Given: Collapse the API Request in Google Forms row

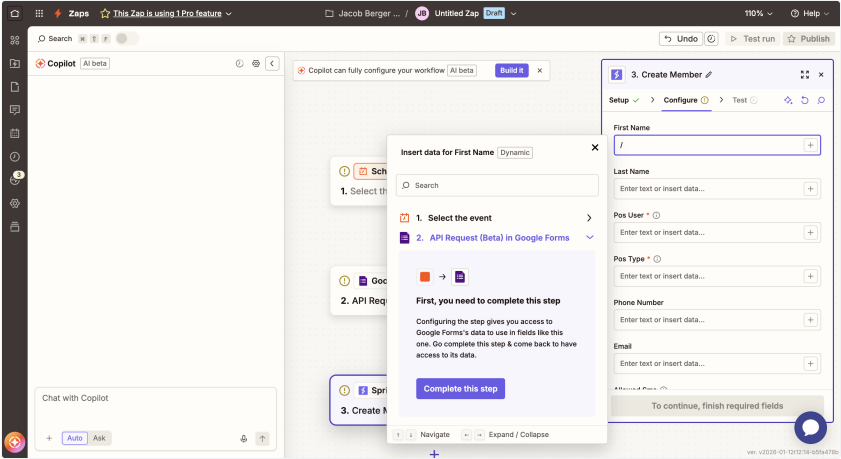Looking at the screenshot, I should coord(496,238).
